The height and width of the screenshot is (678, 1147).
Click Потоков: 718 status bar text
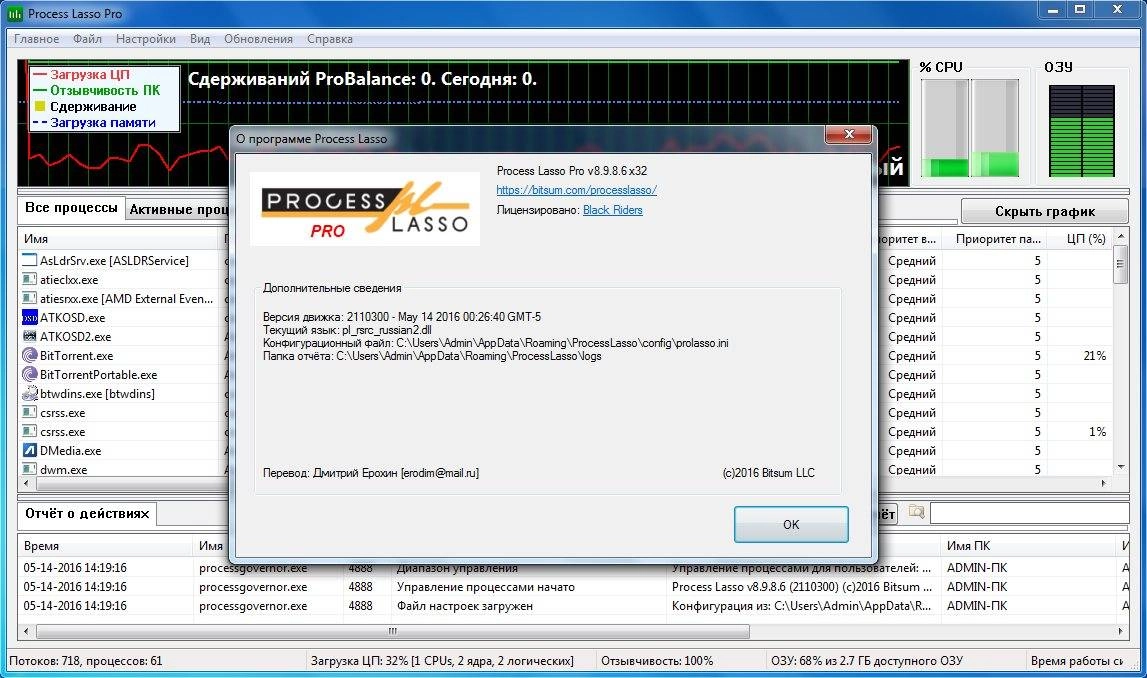(86, 660)
